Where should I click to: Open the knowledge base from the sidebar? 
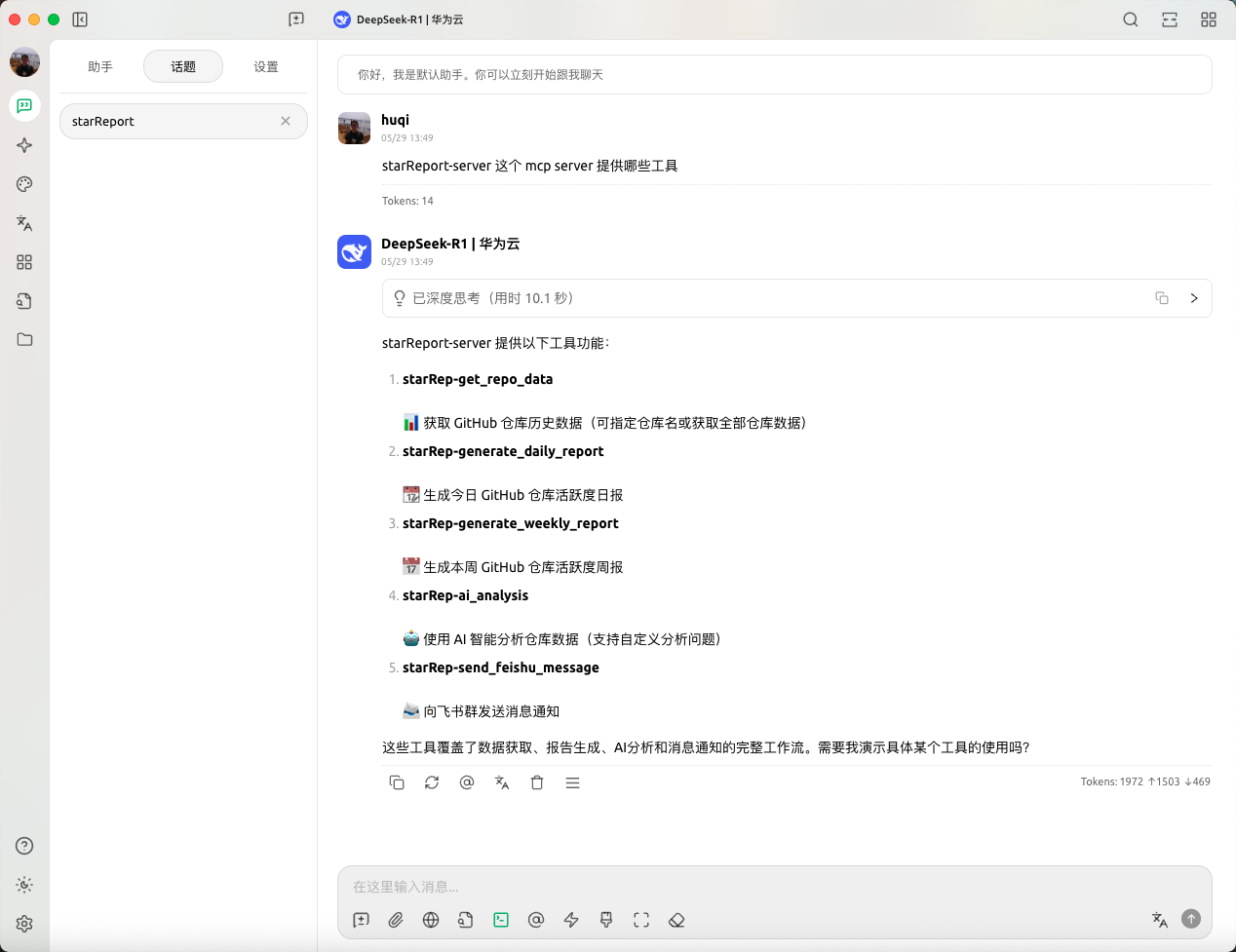24,300
